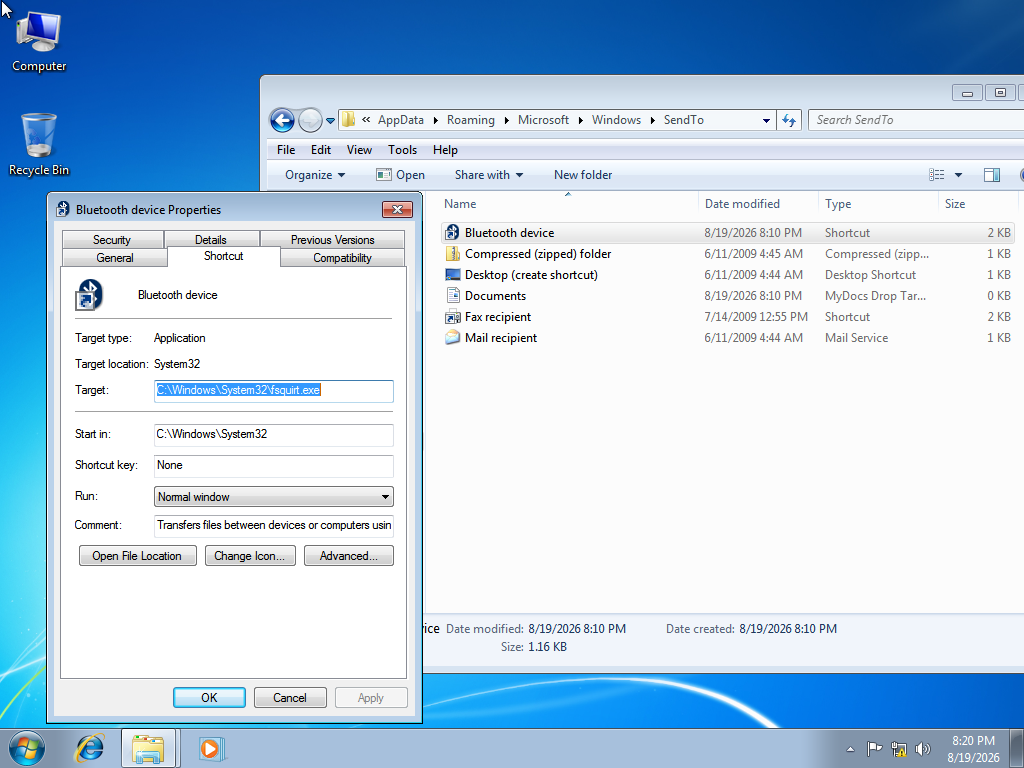This screenshot has height=768, width=1024.
Task: Open the view options dropdown arrow
Action: [958, 174]
